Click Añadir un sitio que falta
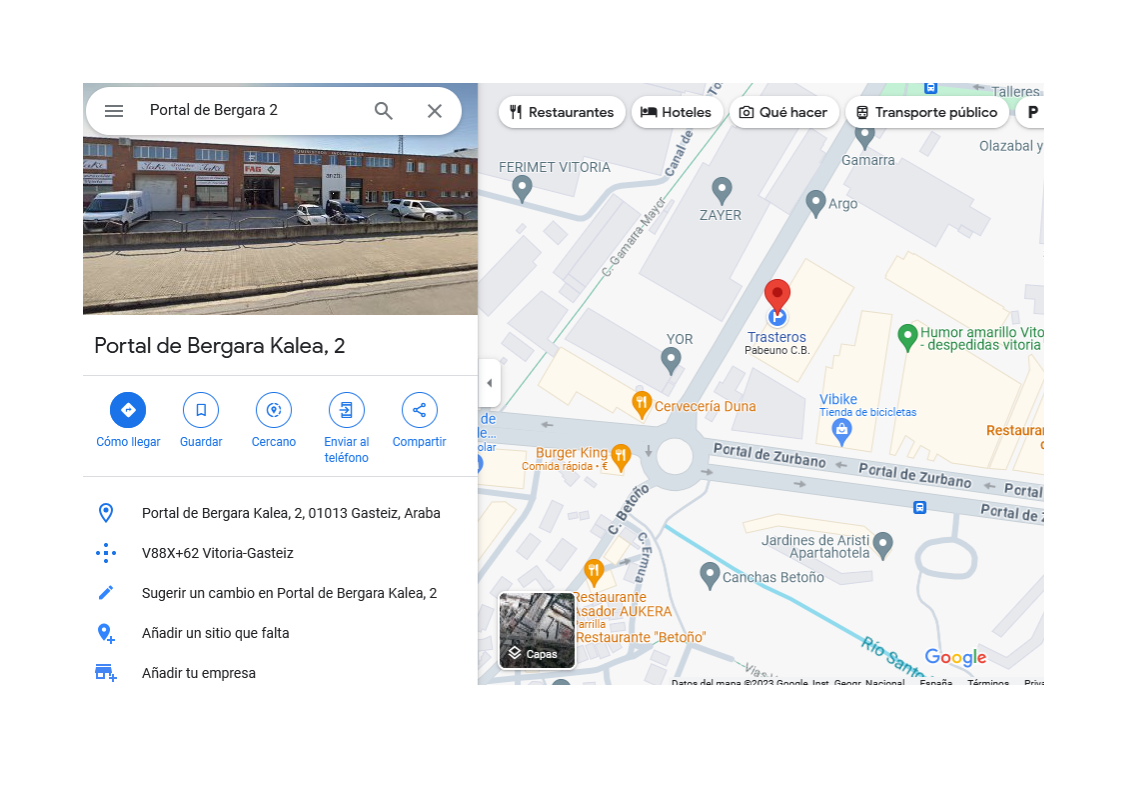 (215, 633)
